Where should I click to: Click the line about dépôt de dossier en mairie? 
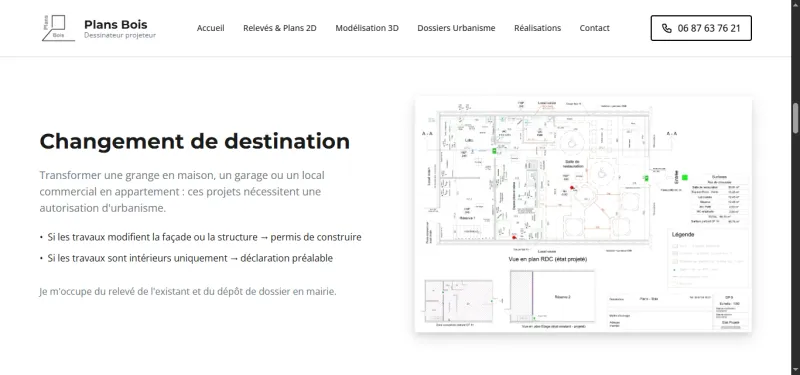click(188, 292)
